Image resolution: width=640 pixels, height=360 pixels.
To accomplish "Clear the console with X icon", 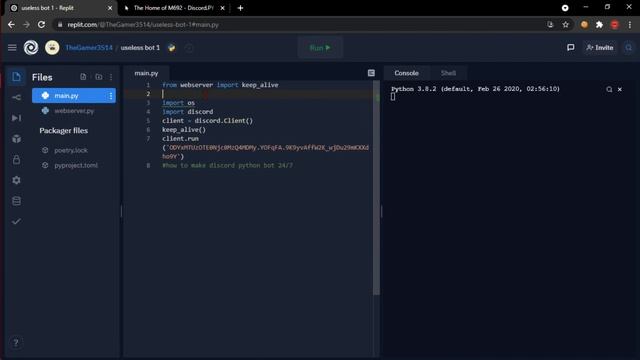I will [620, 89].
